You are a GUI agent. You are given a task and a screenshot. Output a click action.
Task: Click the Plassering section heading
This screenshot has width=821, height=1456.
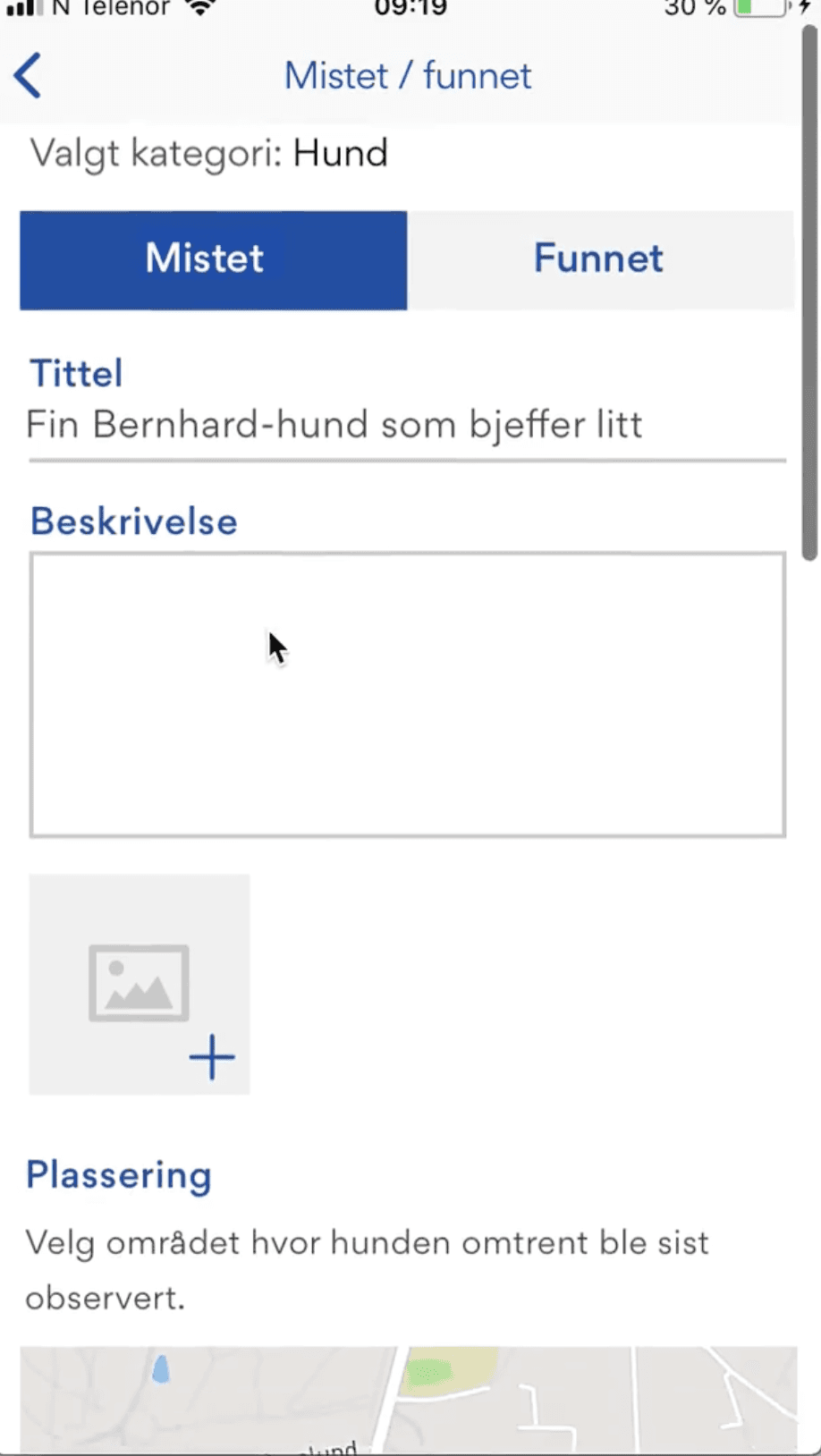tap(119, 1175)
